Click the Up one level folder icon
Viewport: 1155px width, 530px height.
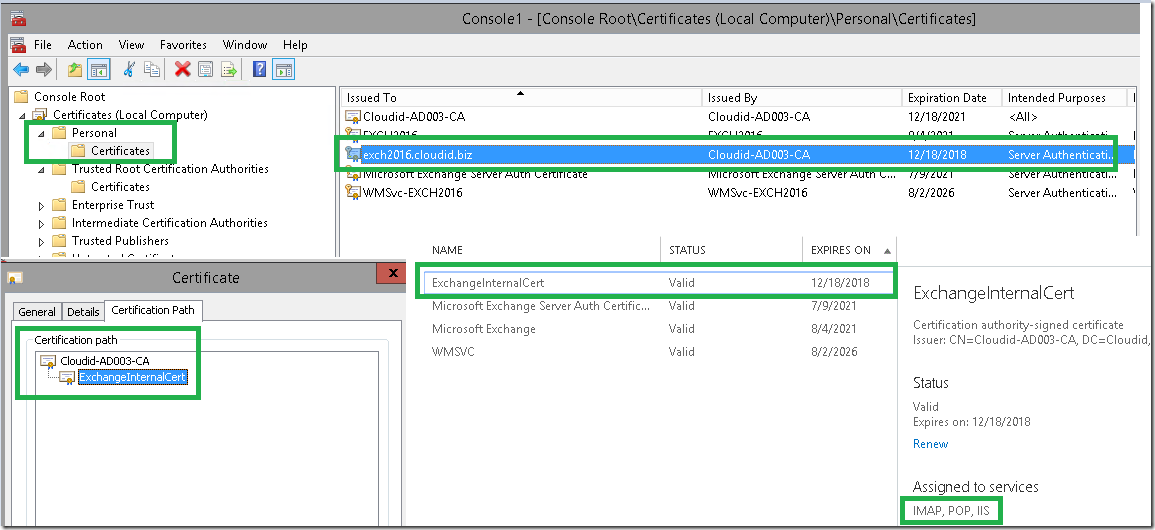(74, 70)
